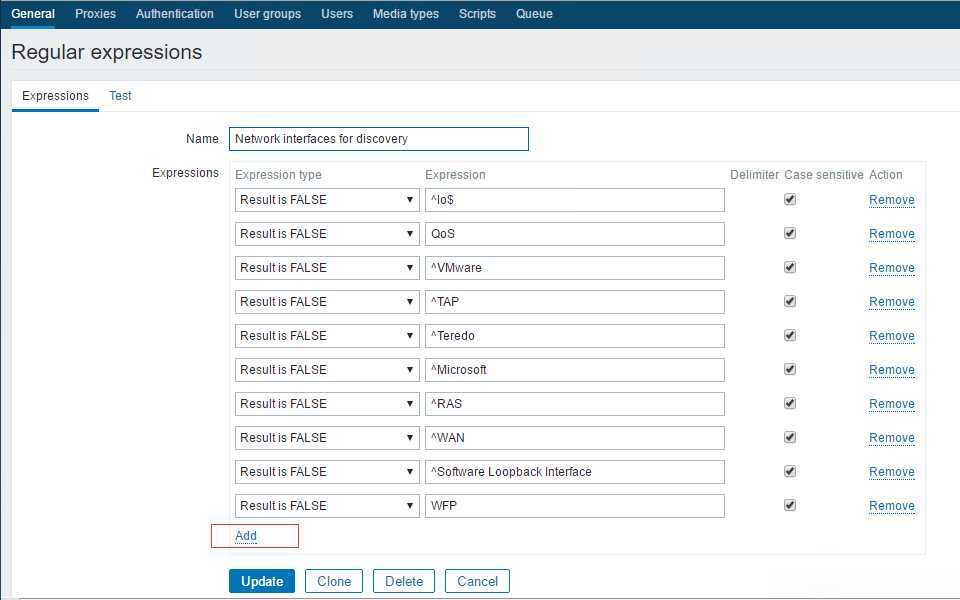Open the Media types section
Screen dimensions: 960x600
405,13
